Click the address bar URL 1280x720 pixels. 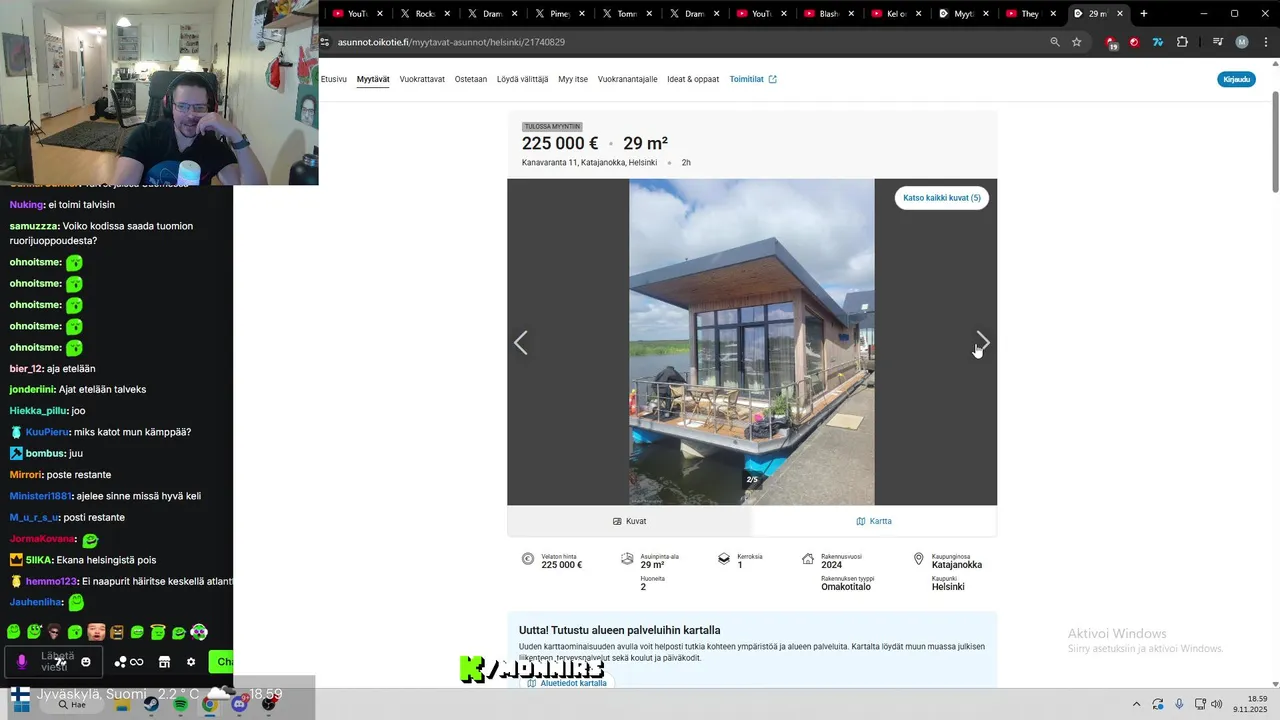(451, 42)
